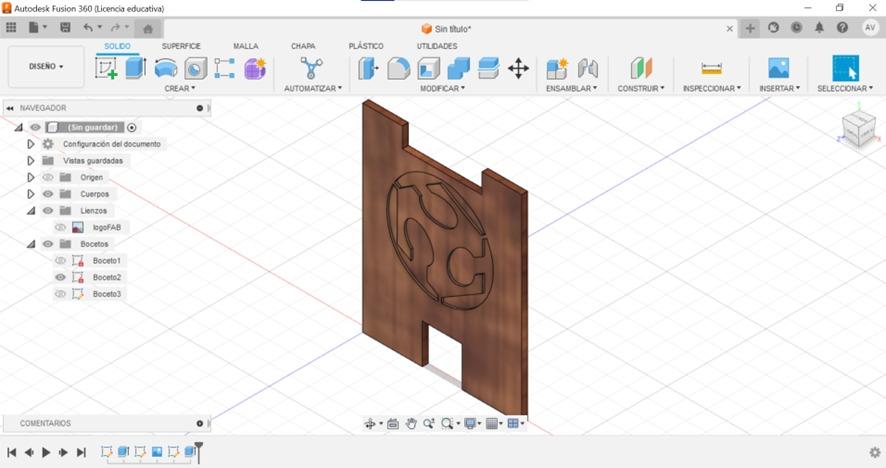Toggle visibility of Bocetos folder
The width and height of the screenshot is (886, 468).
coord(48,244)
